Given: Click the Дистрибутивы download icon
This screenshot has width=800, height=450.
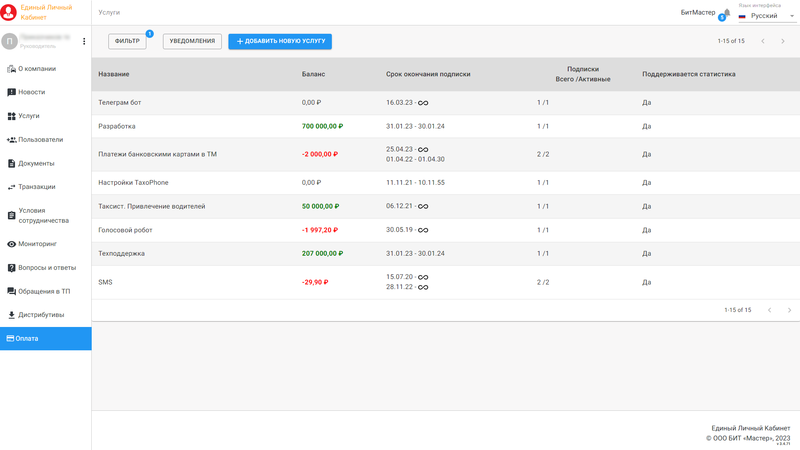Looking at the screenshot, I should tap(12, 315).
